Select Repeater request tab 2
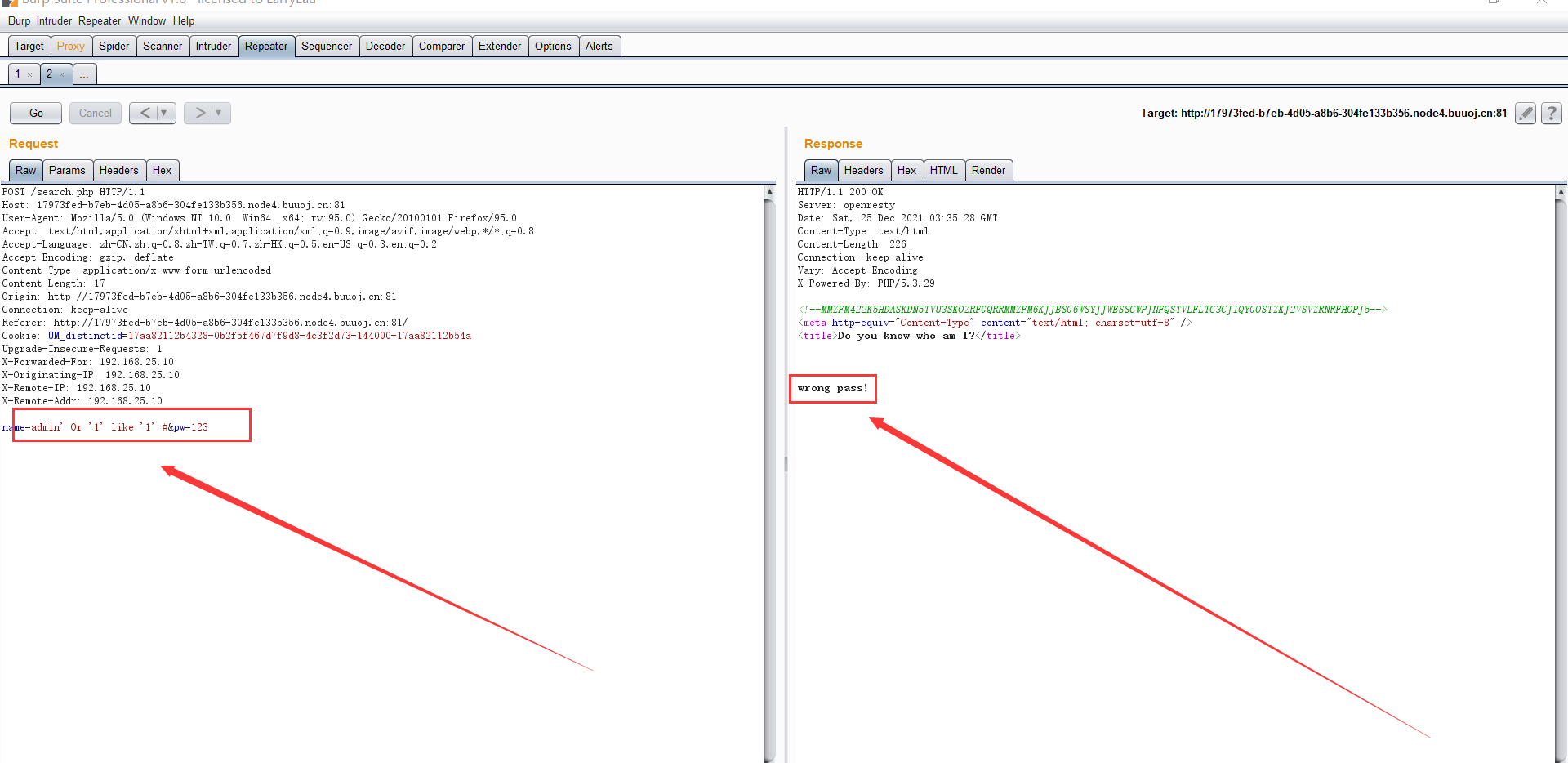Screen dimensions: 1568x763 [49, 74]
